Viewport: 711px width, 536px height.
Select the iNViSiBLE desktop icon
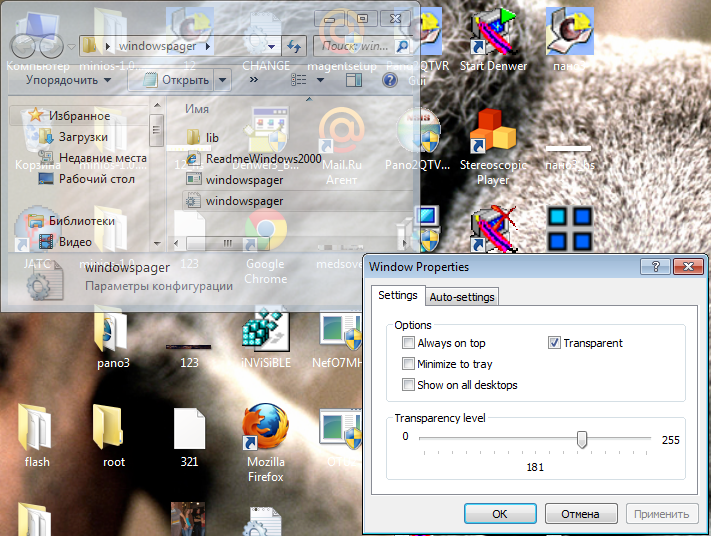[266, 338]
